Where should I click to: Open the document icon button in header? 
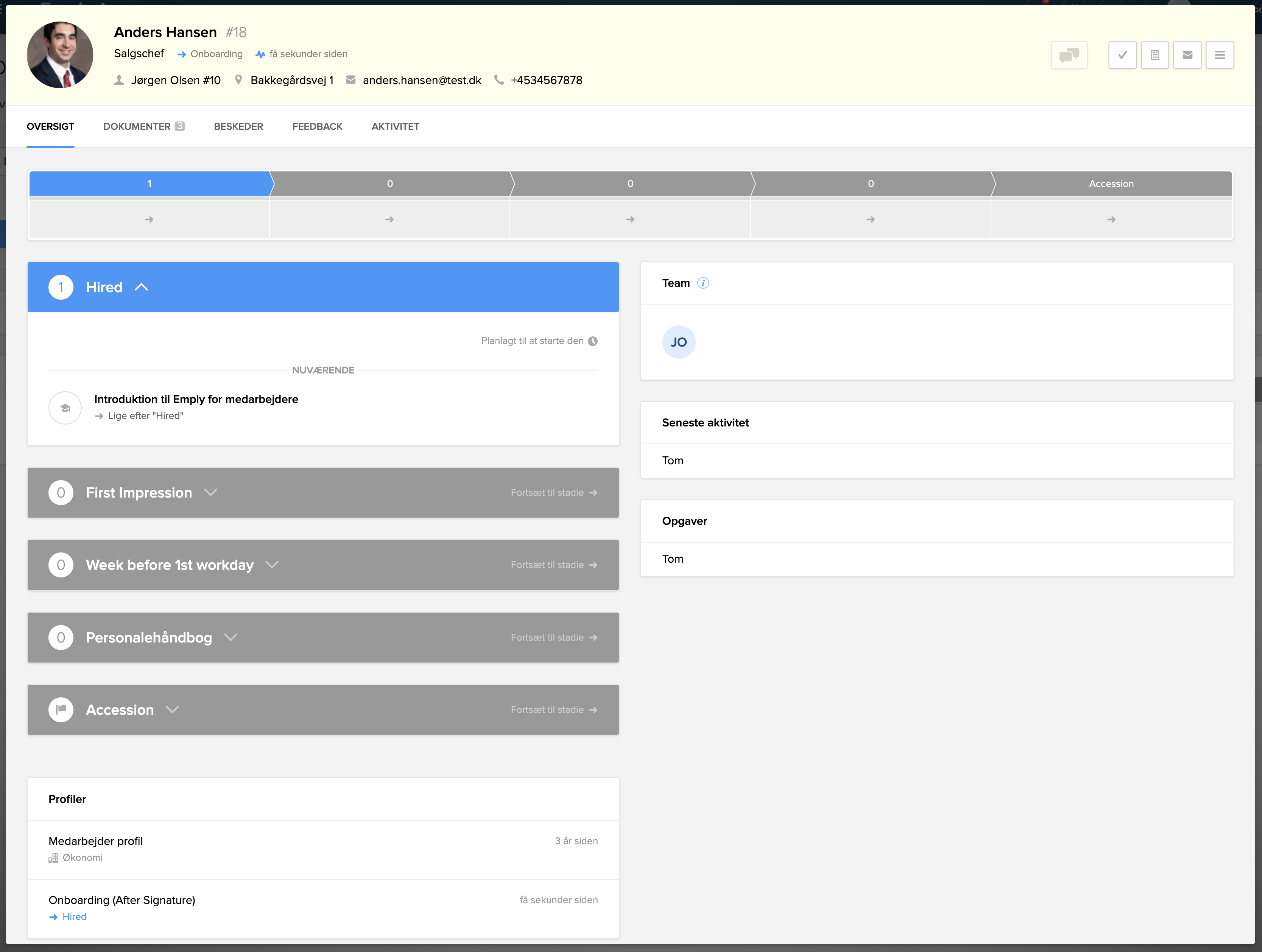tap(1155, 55)
